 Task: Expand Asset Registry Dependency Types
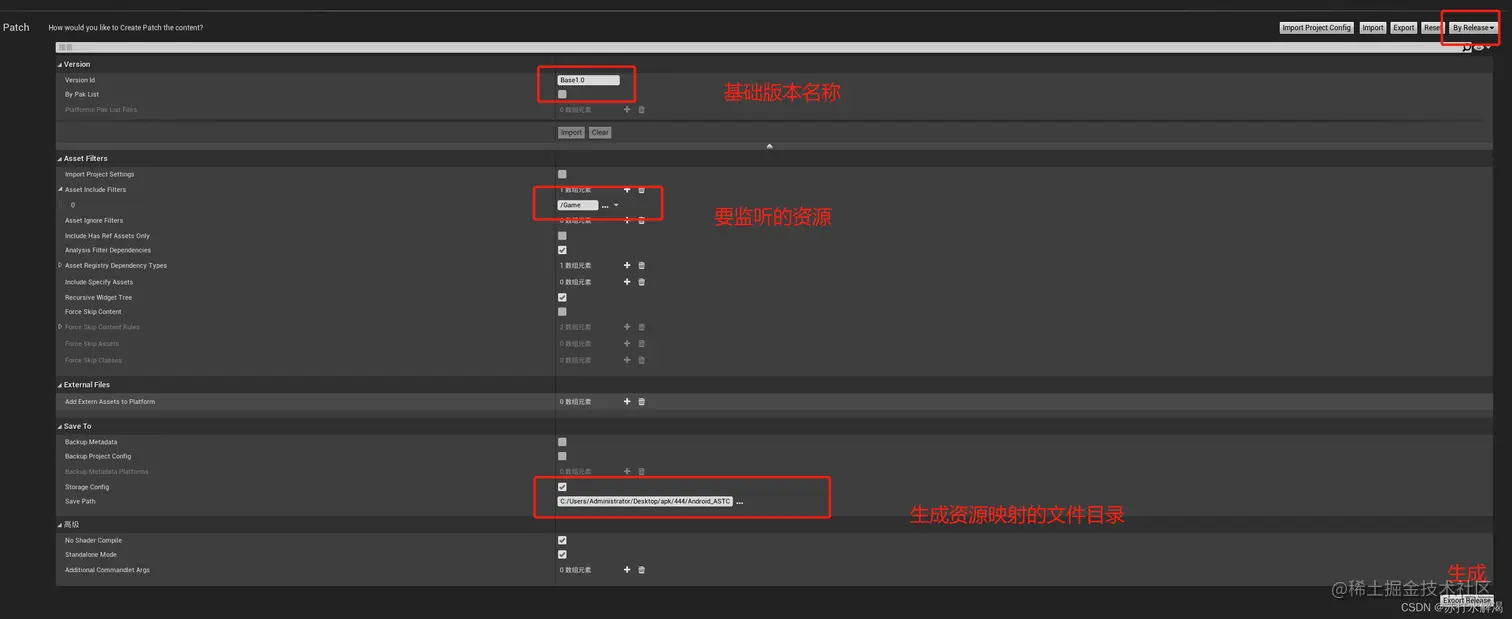pos(59,265)
